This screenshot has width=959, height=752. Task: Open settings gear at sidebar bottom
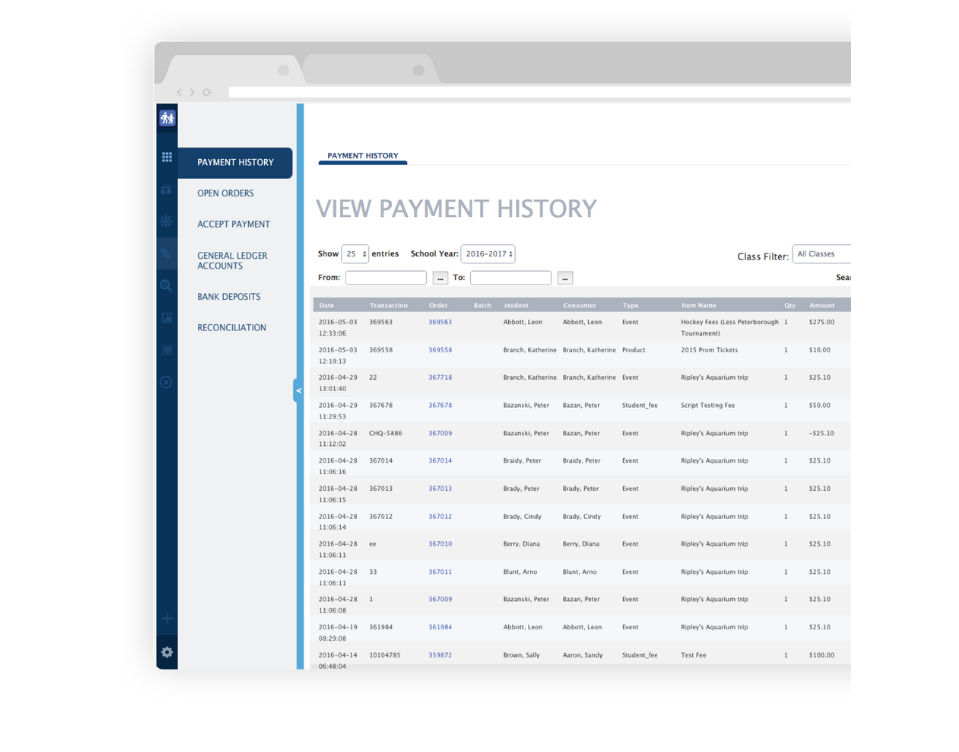tap(167, 652)
